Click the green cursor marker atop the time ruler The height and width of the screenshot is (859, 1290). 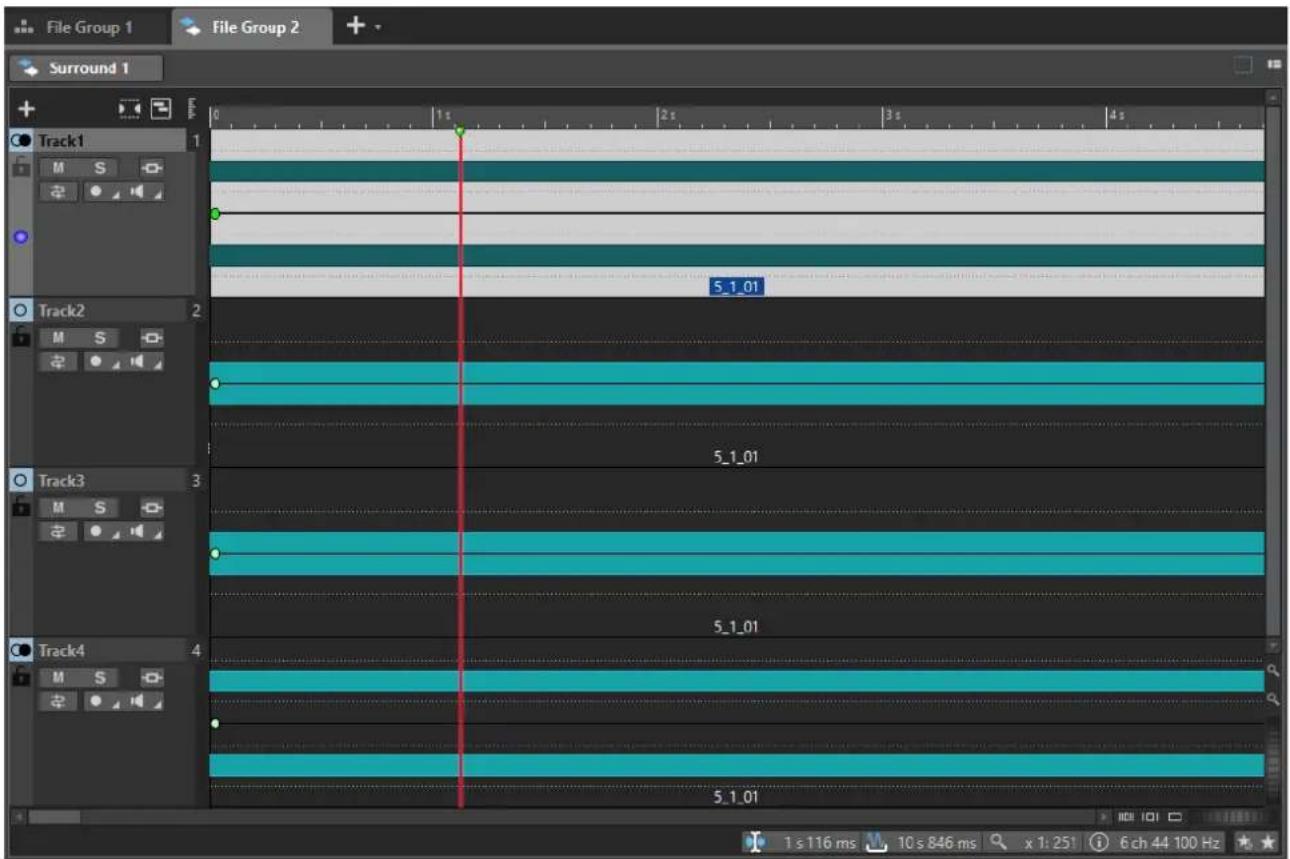460,131
